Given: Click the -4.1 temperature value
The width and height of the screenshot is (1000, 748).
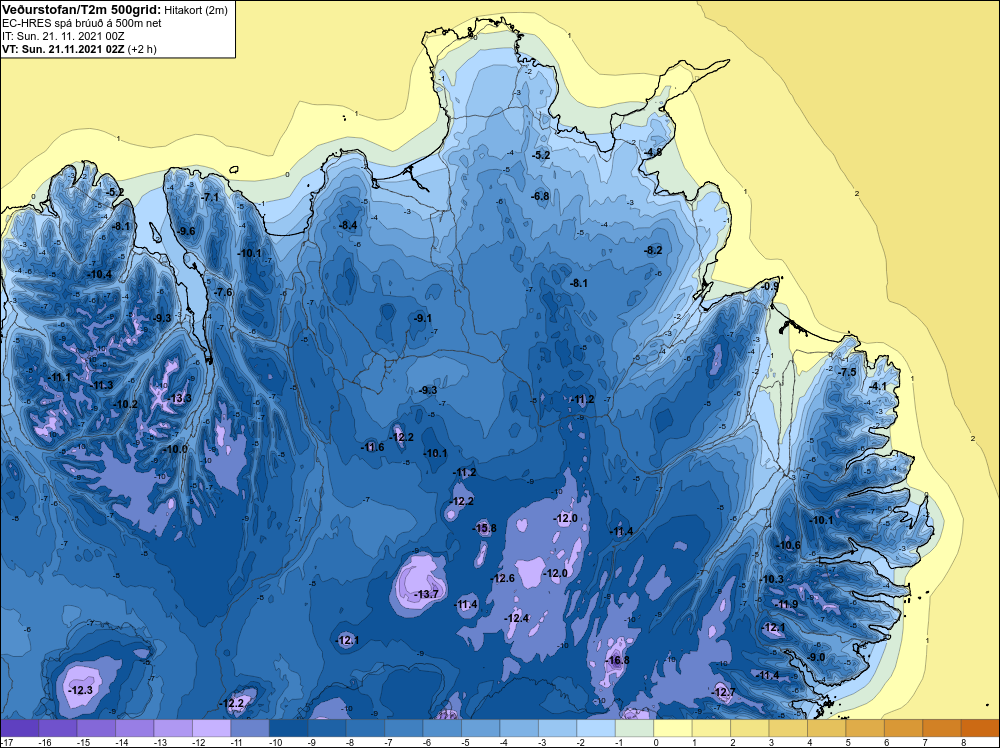Looking at the screenshot, I should pyautogui.click(x=878, y=386).
